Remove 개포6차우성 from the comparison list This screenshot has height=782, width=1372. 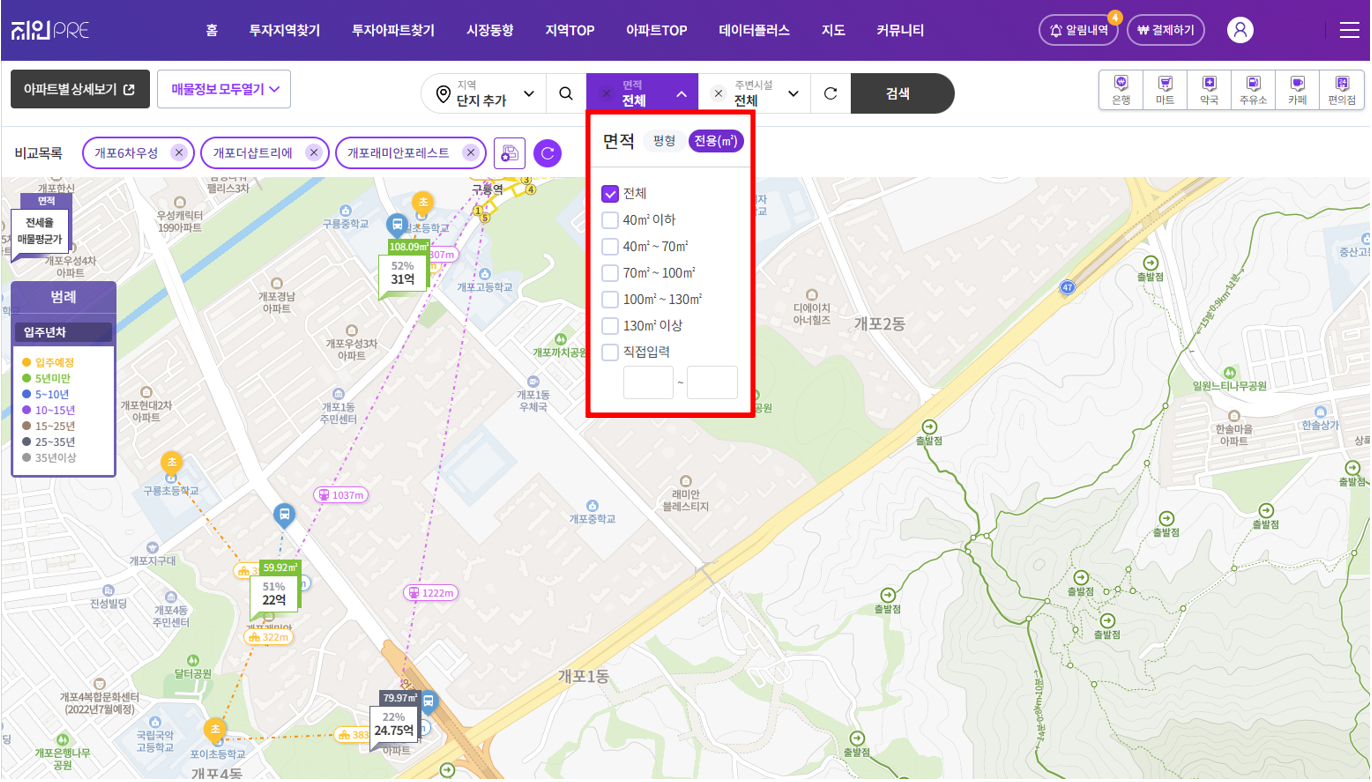pos(178,153)
